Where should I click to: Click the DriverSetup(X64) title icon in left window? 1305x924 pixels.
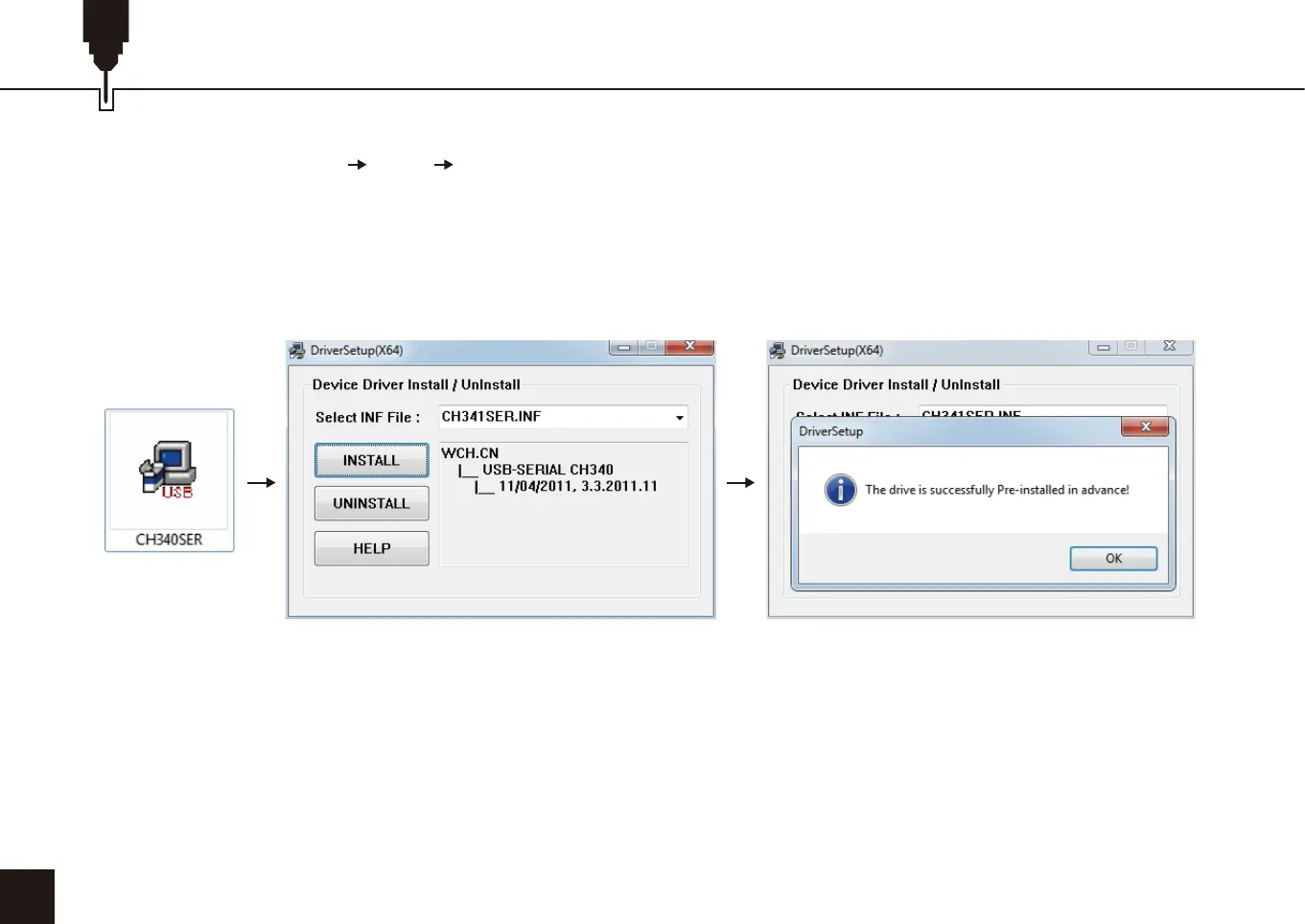[x=297, y=351]
